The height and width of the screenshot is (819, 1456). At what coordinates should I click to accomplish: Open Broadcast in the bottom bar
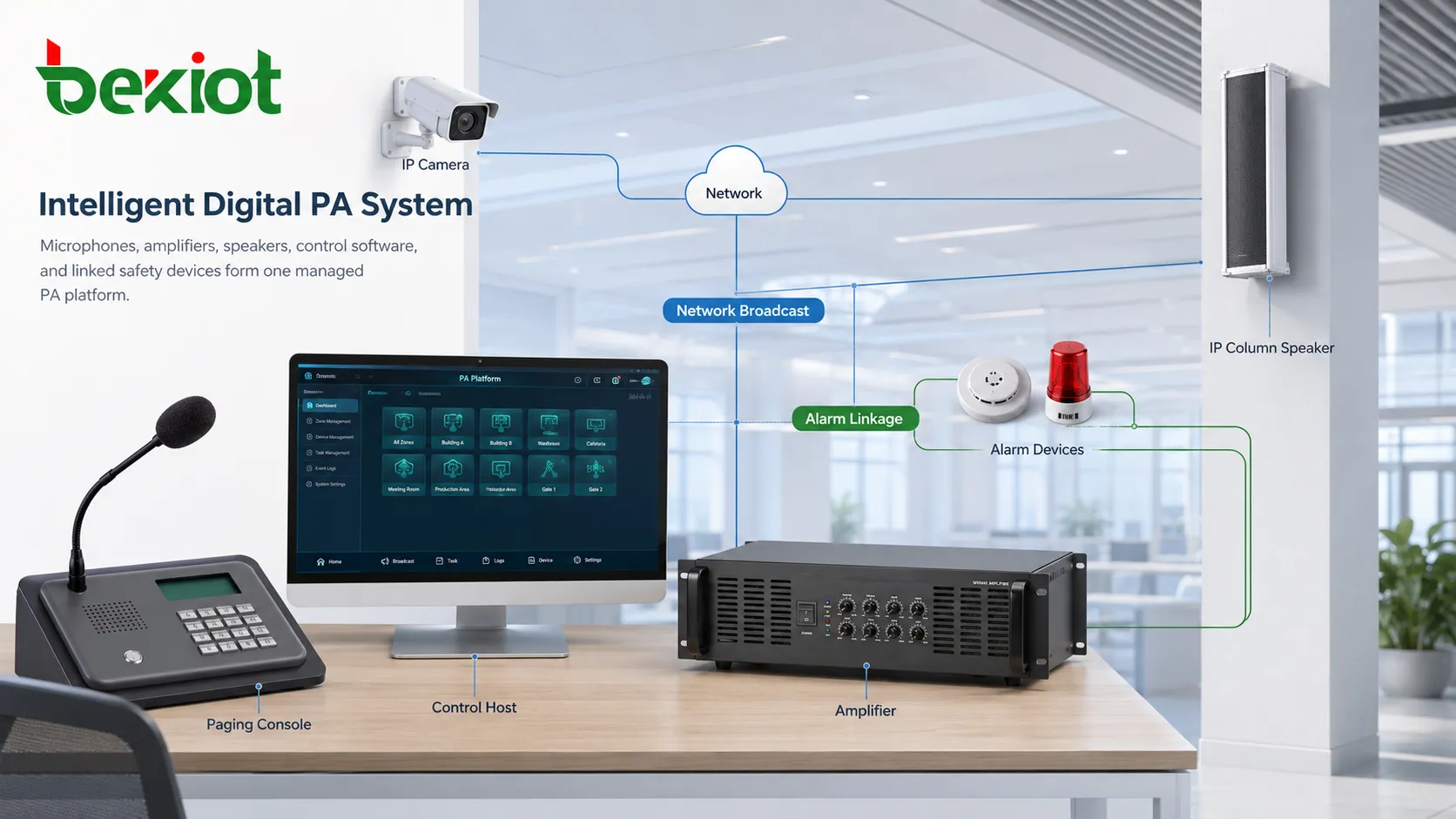pyautogui.click(x=397, y=561)
